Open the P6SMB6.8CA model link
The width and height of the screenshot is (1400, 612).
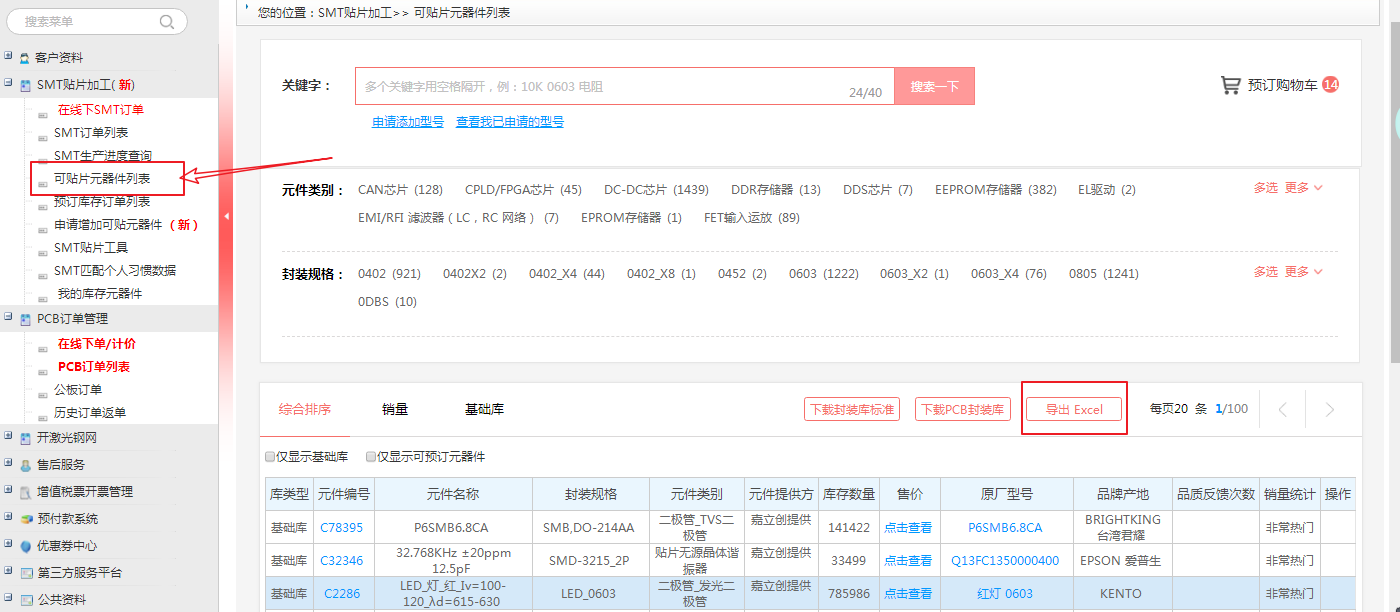[x=1007, y=527]
